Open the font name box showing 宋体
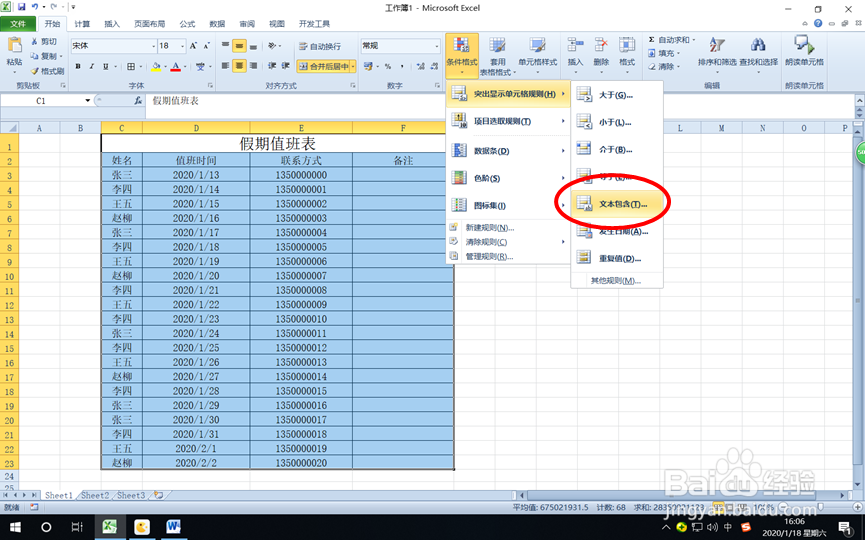 [x=114, y=46]
